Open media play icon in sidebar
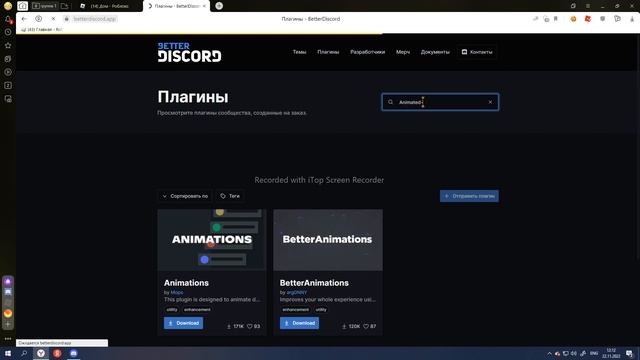Screen dimensions: 640x360 (8, 72)
